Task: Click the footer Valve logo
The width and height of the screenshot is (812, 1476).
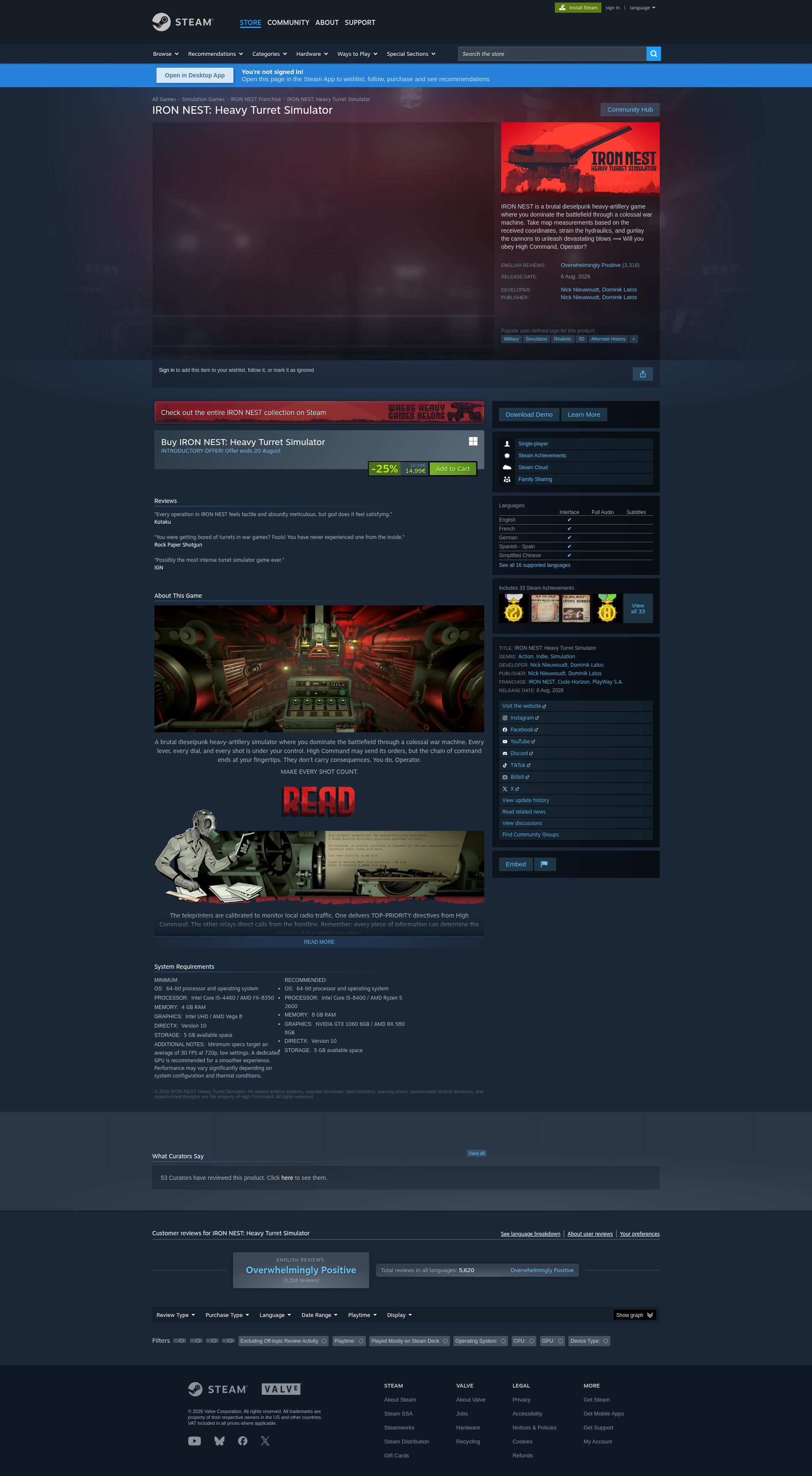Action: coord(281,1389)
